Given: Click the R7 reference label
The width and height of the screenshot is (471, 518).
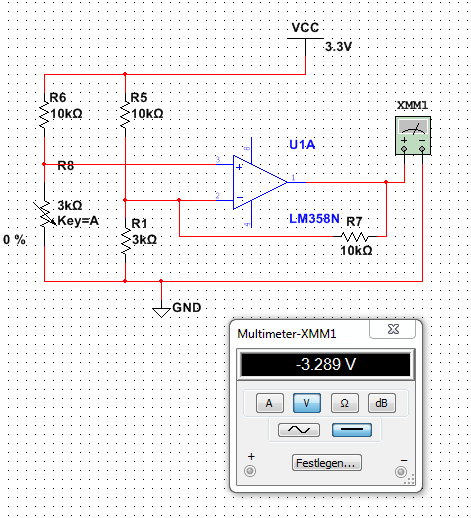Looking at the screenshot, I should coord(354,221).
